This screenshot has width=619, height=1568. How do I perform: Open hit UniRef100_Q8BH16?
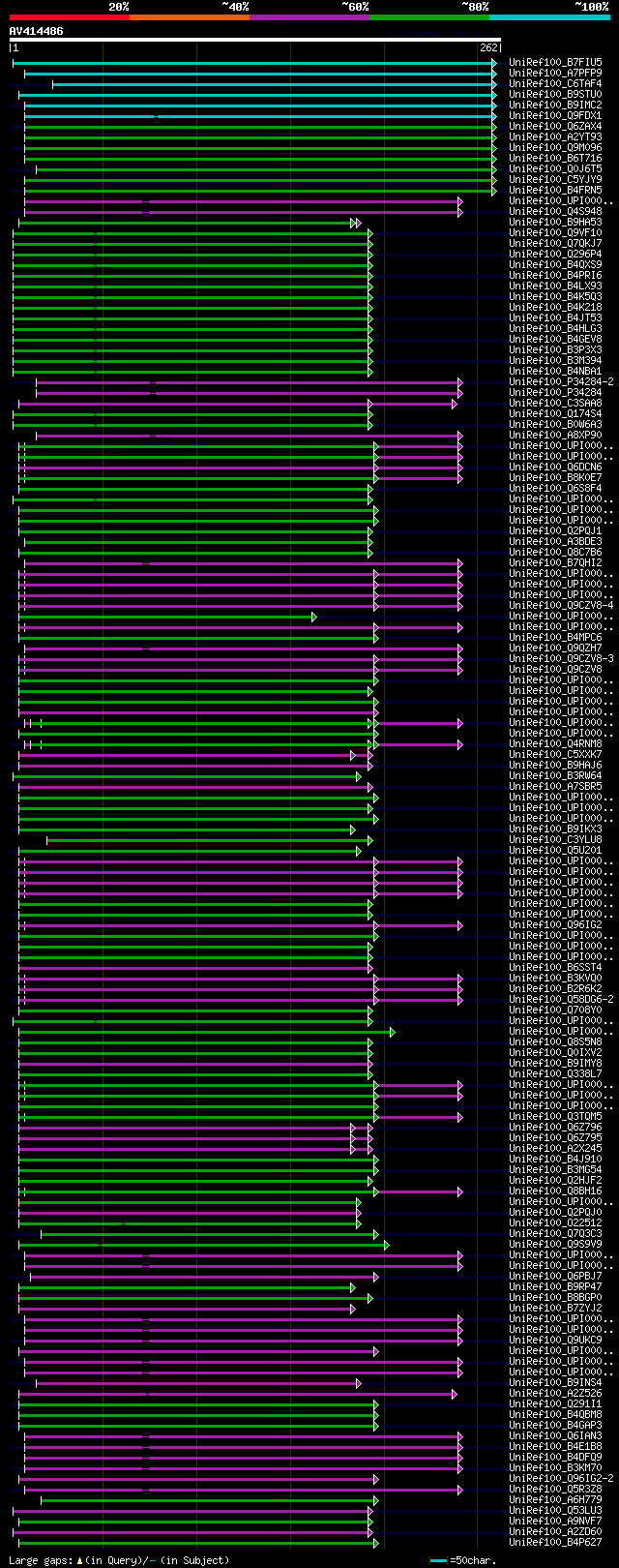(555, 1191)
